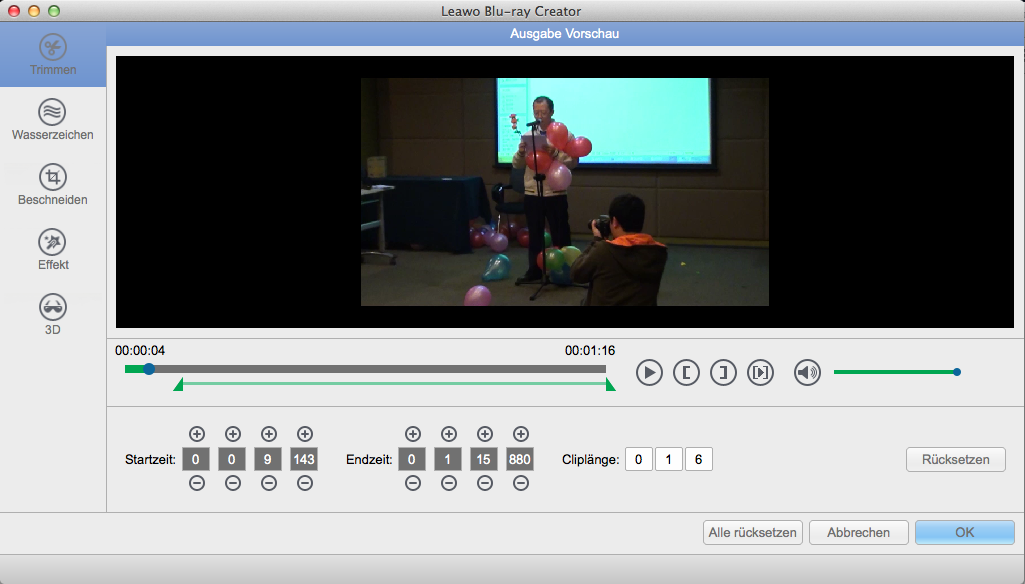Click the Endzeit milliseconds field showing 880
Screen dimensions: 1025x584
520,459
